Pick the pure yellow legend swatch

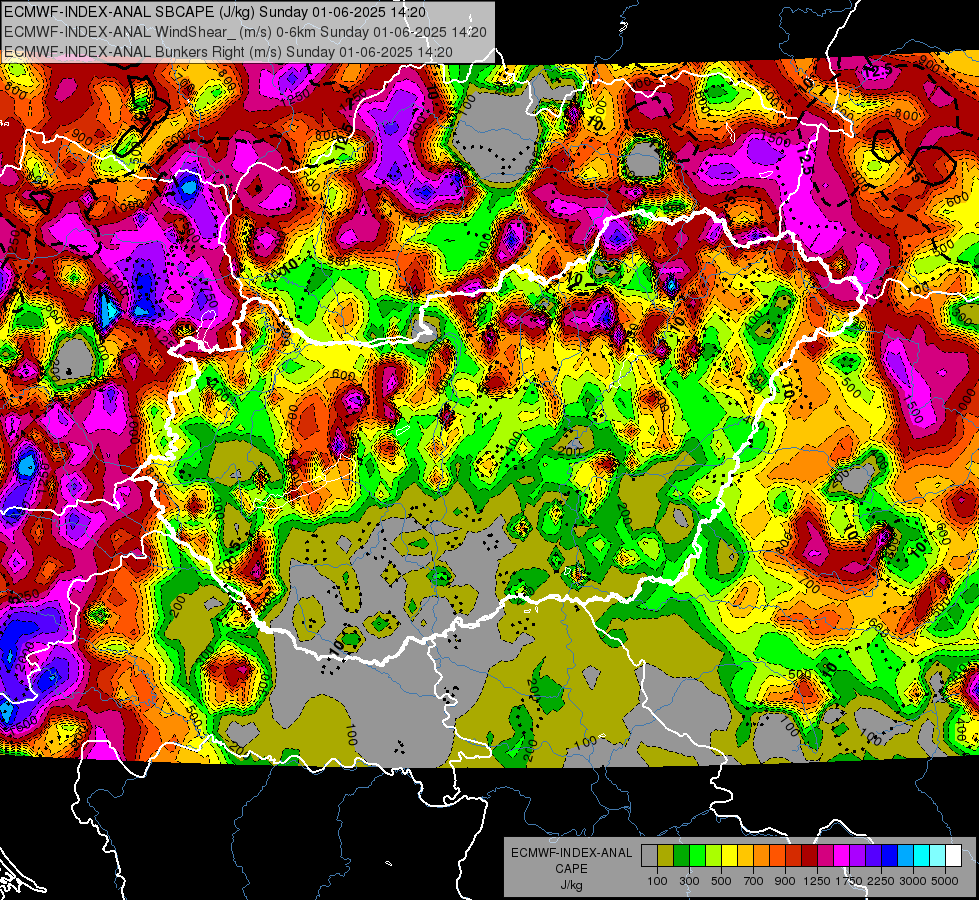(729, 856)
